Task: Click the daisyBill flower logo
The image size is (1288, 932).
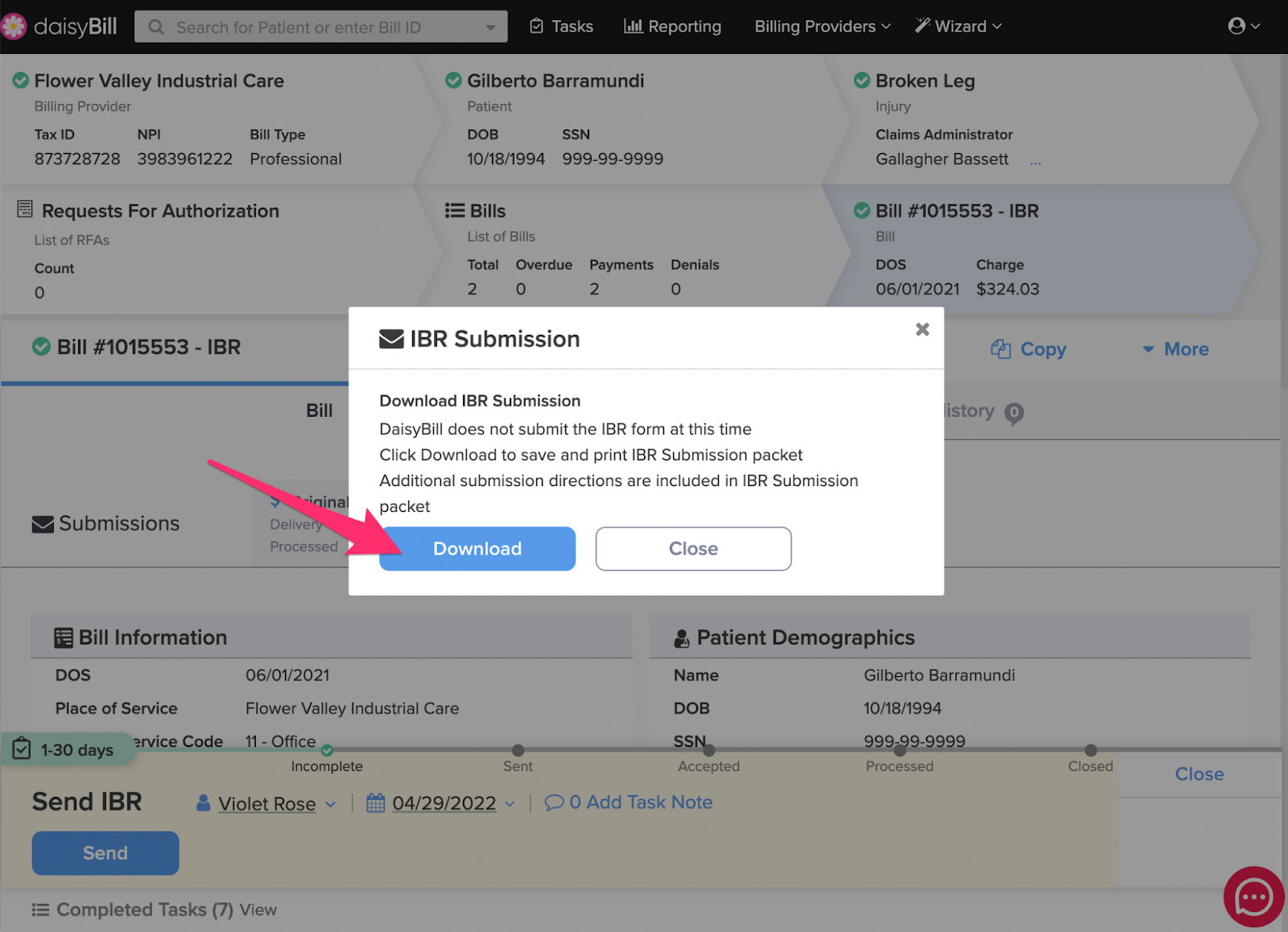Action: click(x=14, y=27)
